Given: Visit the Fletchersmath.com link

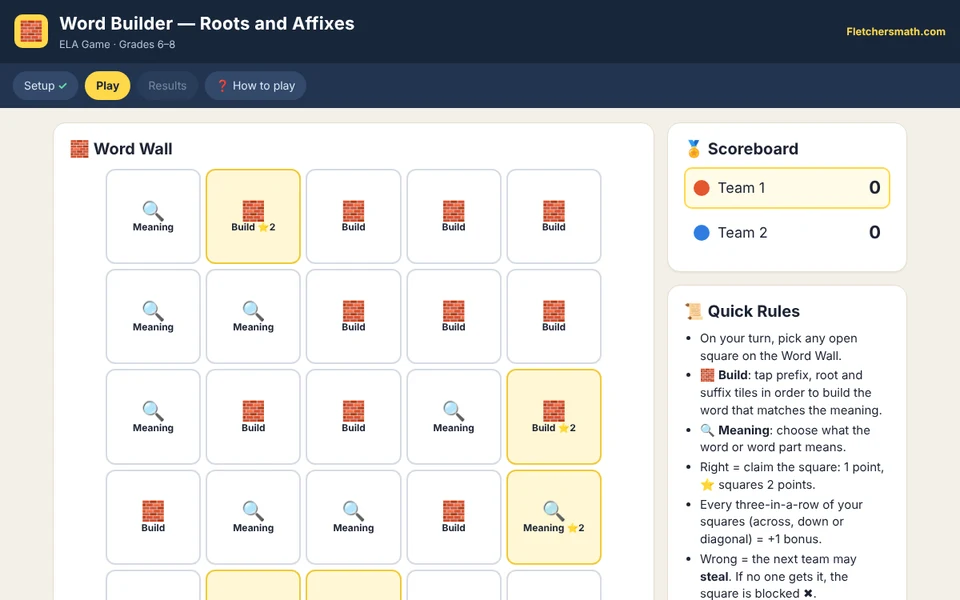Looking at the screenshot, I should [x=895, y=32].
